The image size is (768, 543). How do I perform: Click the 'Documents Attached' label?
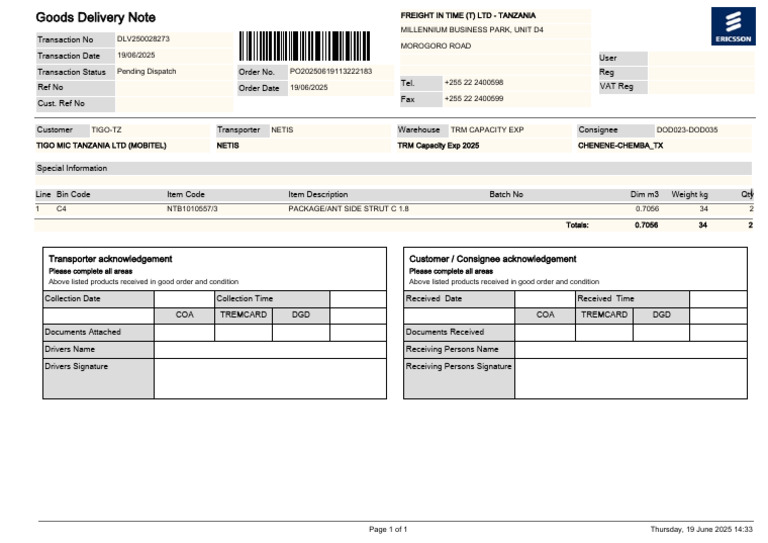83,332
